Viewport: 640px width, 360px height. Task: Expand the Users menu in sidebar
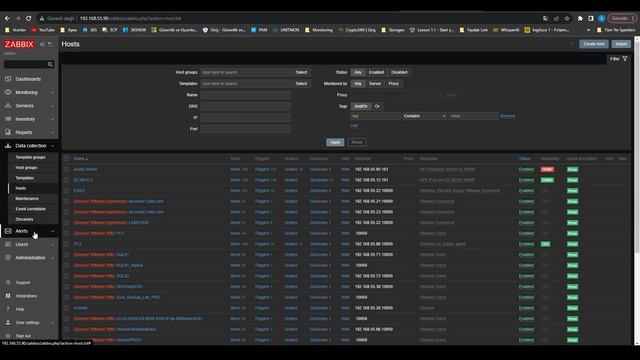coord(29,244)
